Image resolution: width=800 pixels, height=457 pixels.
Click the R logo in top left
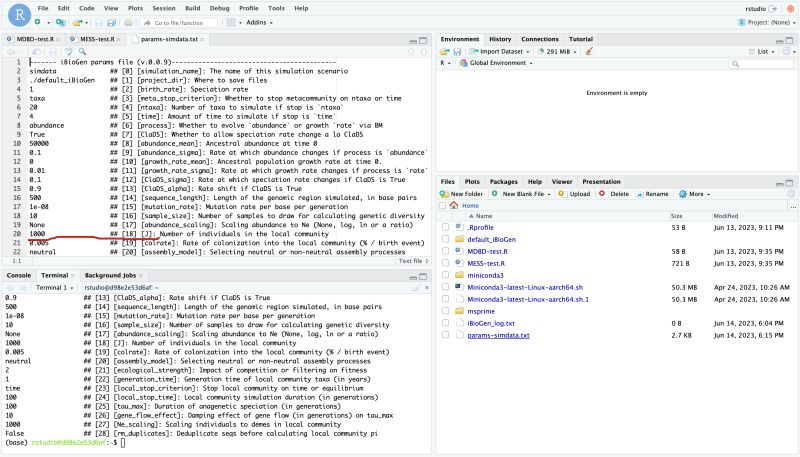[x=19, y=15]
